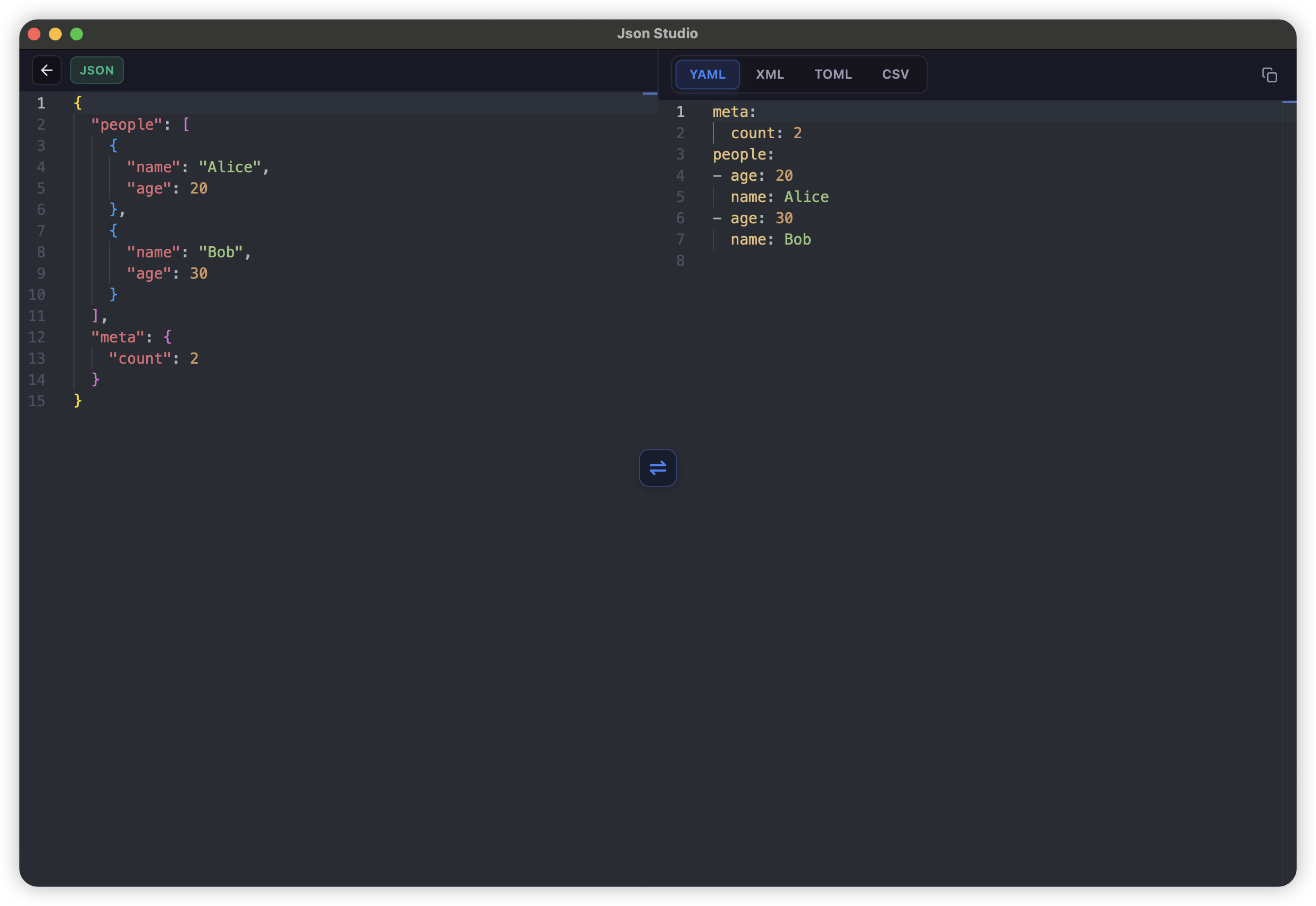Click line number 8 in JSON editor
Screen dimensions: 1316x906
pyautogui.click(x=40, y=252)
